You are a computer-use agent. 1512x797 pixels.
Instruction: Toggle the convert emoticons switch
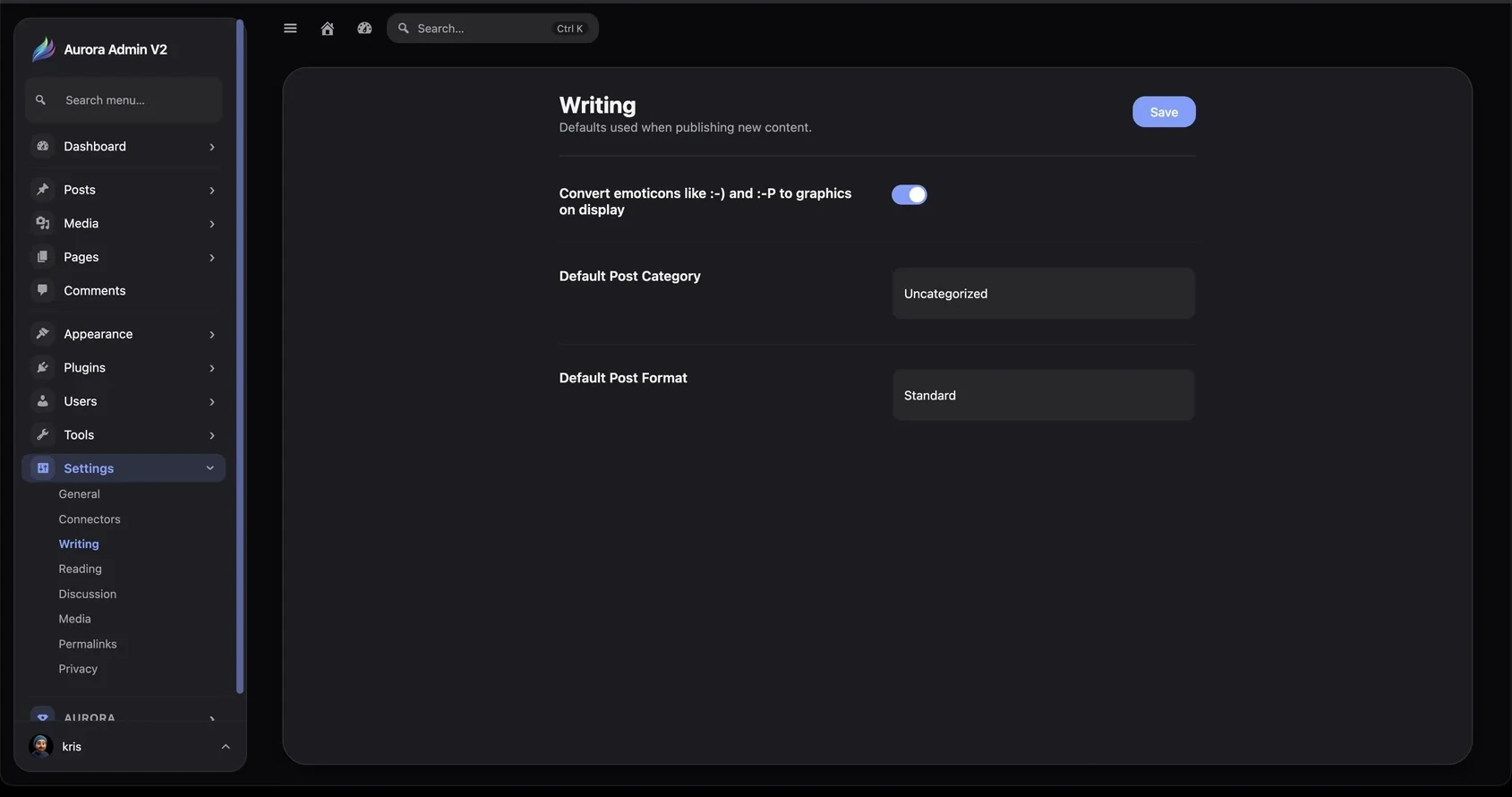tap(909, 194)
